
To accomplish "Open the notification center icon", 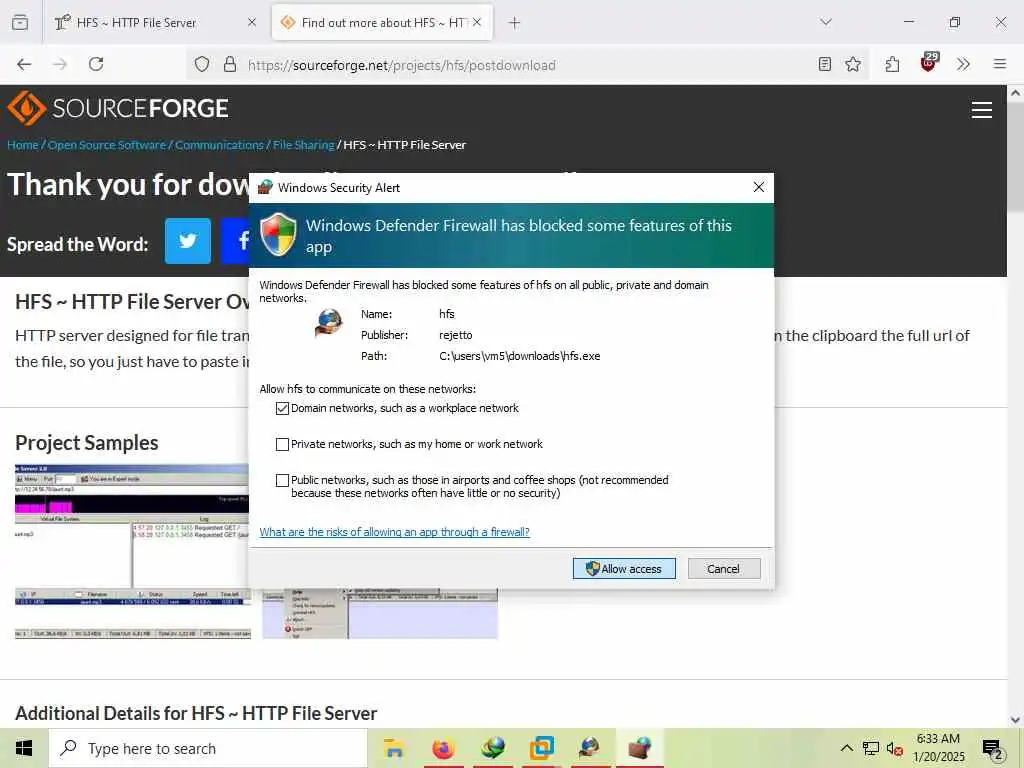I will 993,749.
